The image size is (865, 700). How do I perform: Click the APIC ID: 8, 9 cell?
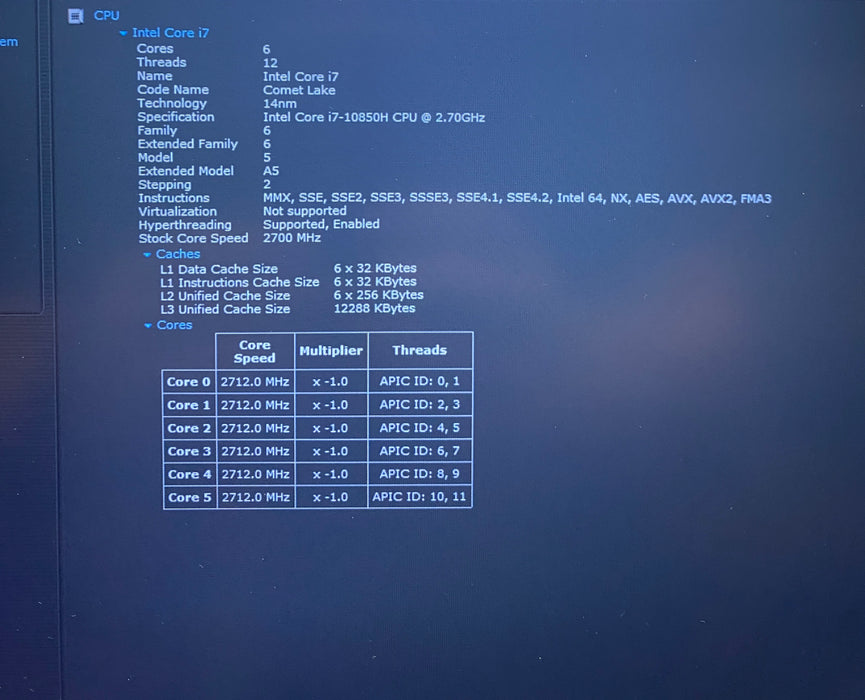(420, 474)
